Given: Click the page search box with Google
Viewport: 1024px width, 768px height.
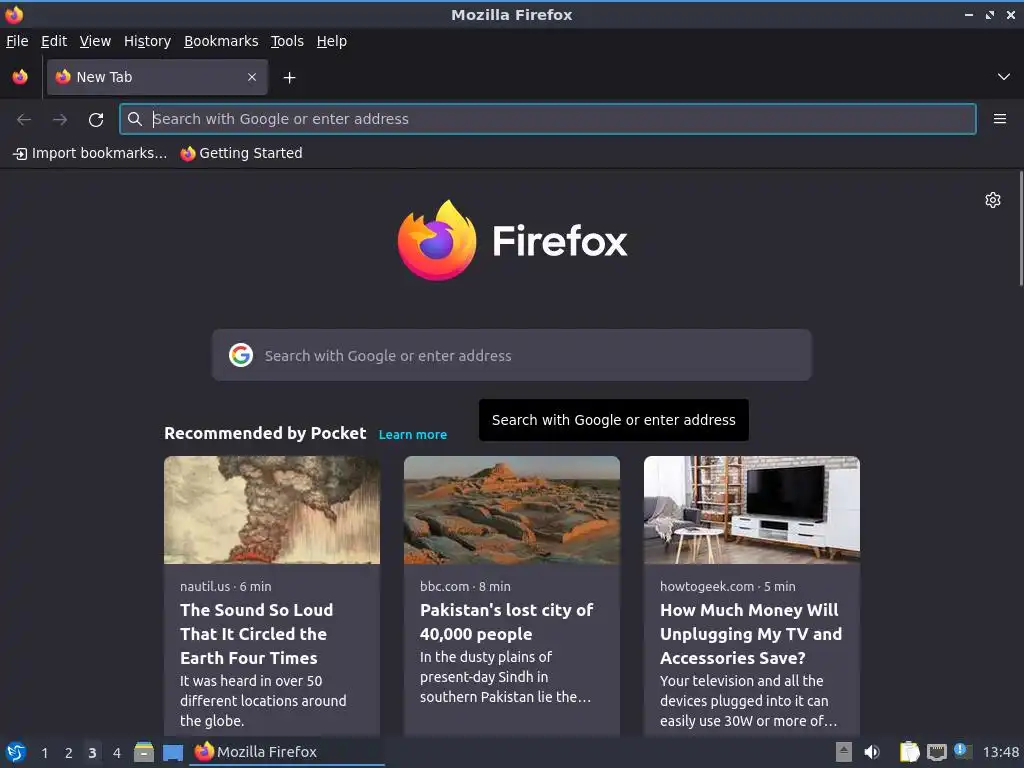Looking at the screenshot, I should click(511, 355).
